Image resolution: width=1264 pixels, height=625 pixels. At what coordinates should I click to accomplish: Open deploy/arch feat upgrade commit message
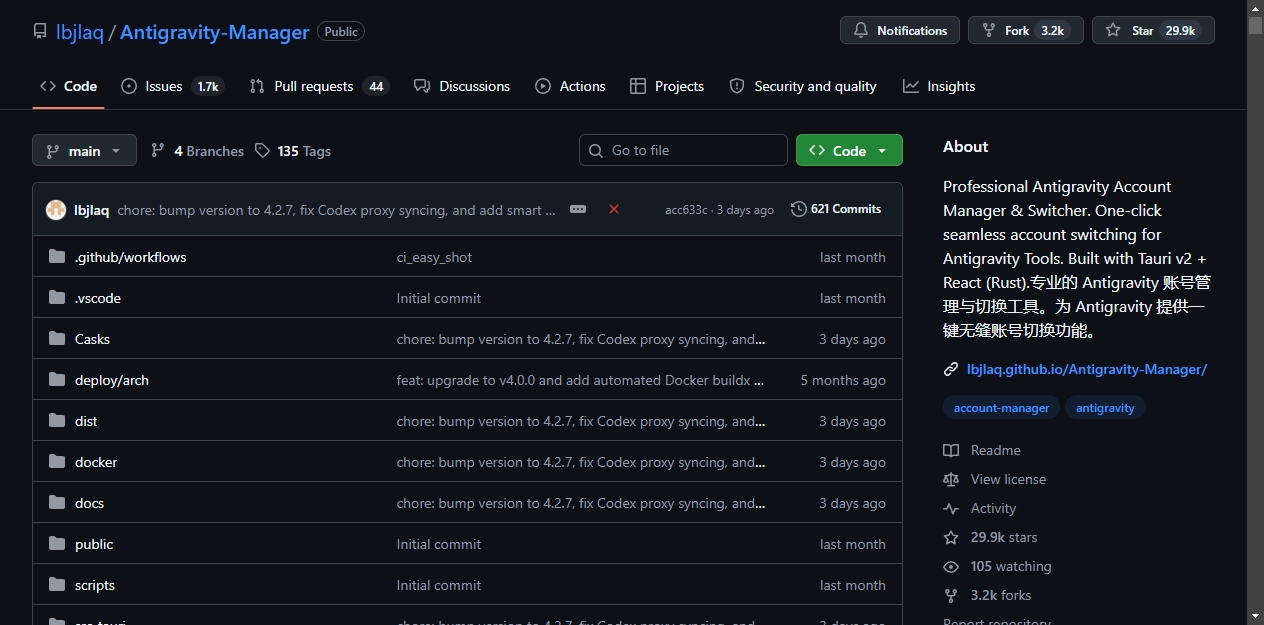[x=581, y=380]
